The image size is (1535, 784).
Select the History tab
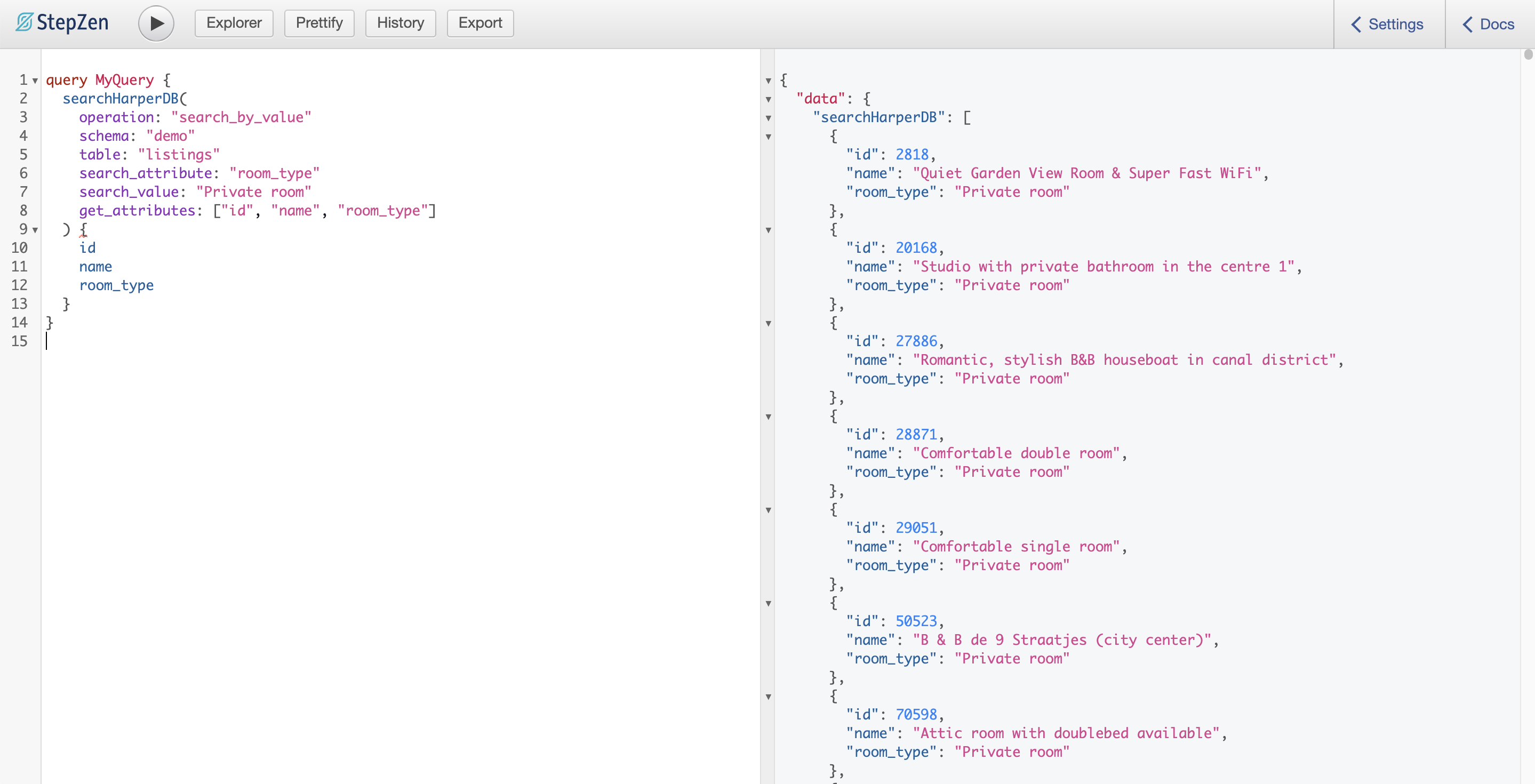399,23
